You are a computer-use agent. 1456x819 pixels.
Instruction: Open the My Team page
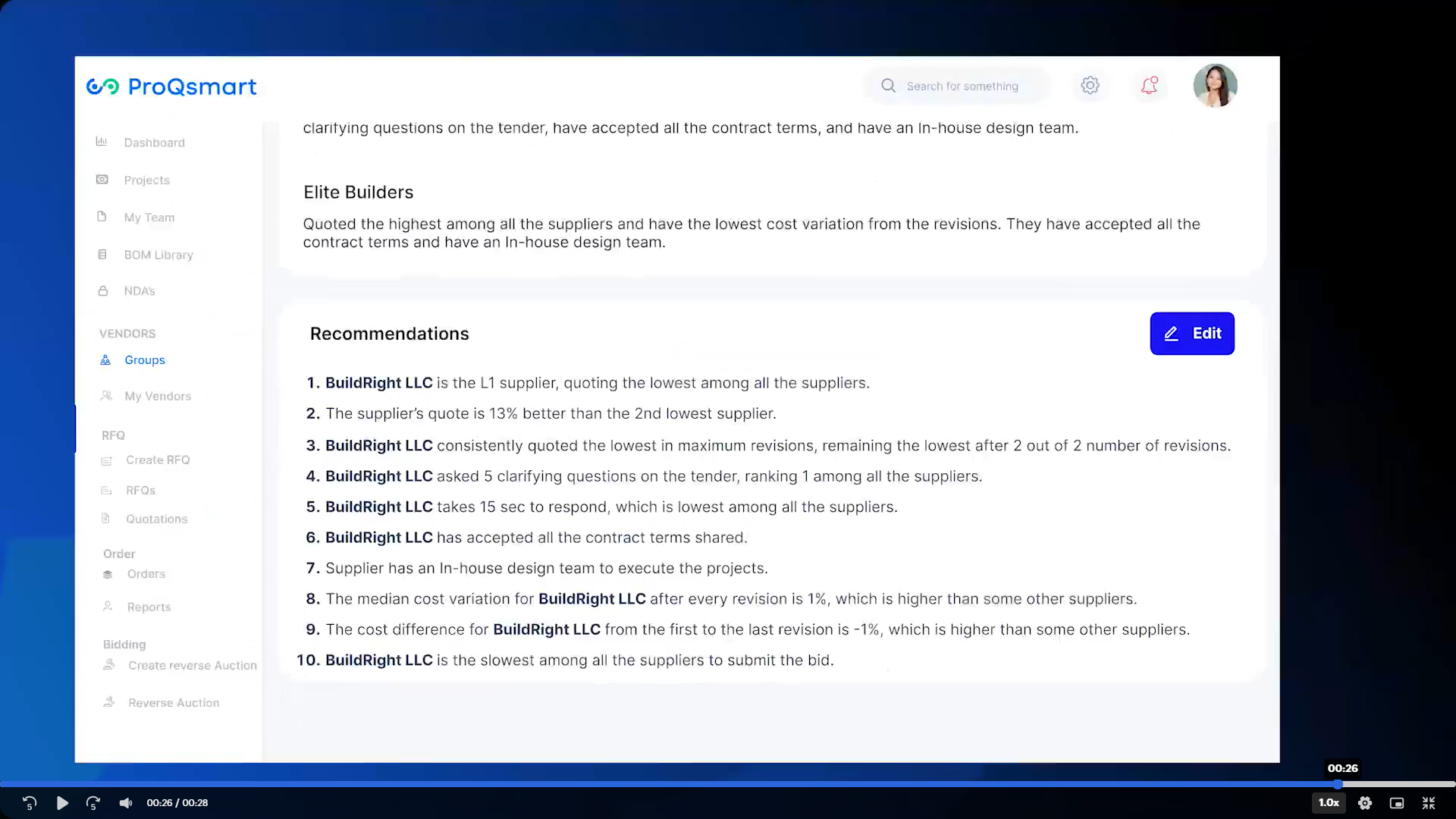(149, 218)
